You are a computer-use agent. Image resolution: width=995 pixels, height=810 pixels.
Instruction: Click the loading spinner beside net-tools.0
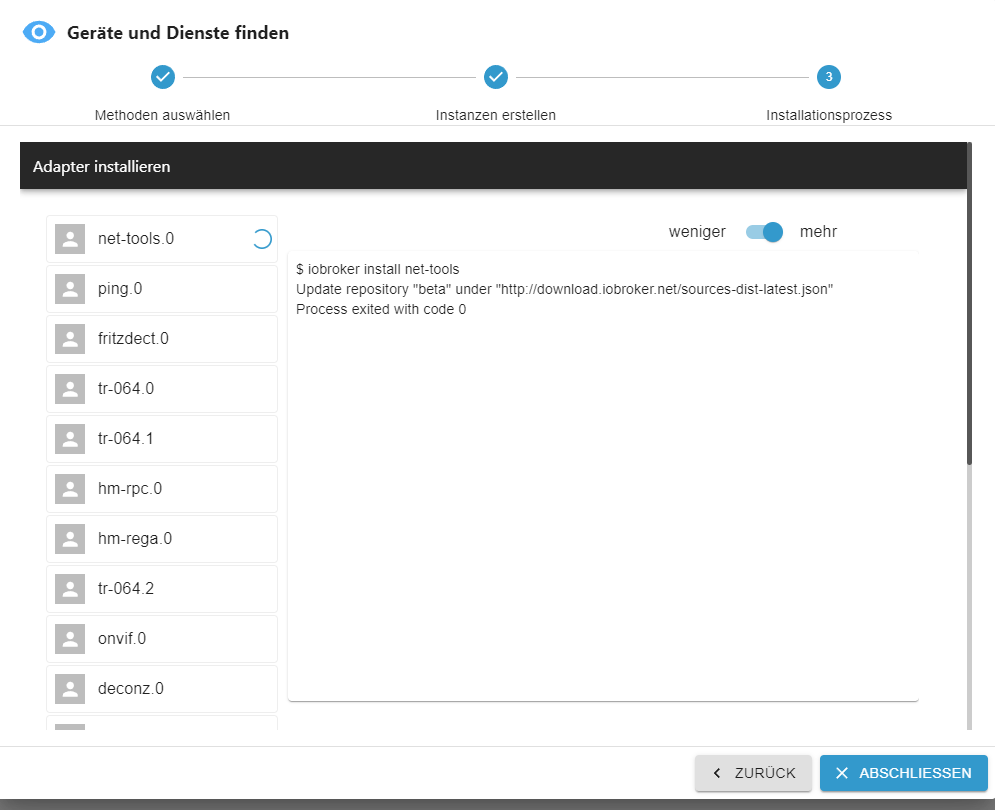pyautogui.click(x=260, y=239)
